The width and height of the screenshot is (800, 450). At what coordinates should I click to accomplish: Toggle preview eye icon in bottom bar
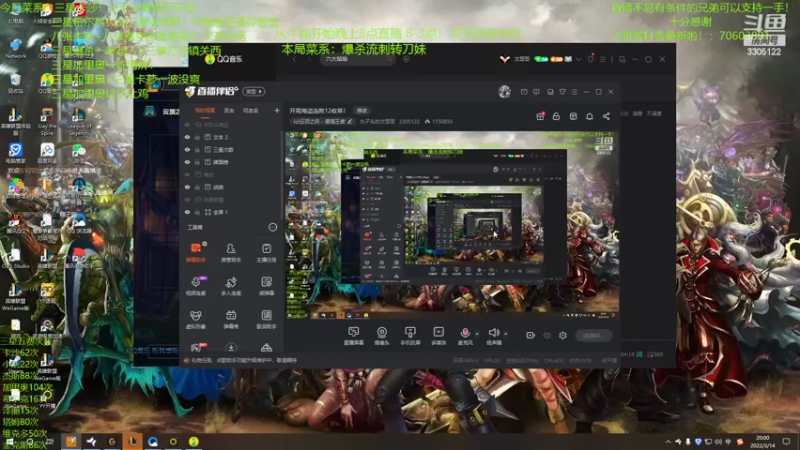coord(547,335)
